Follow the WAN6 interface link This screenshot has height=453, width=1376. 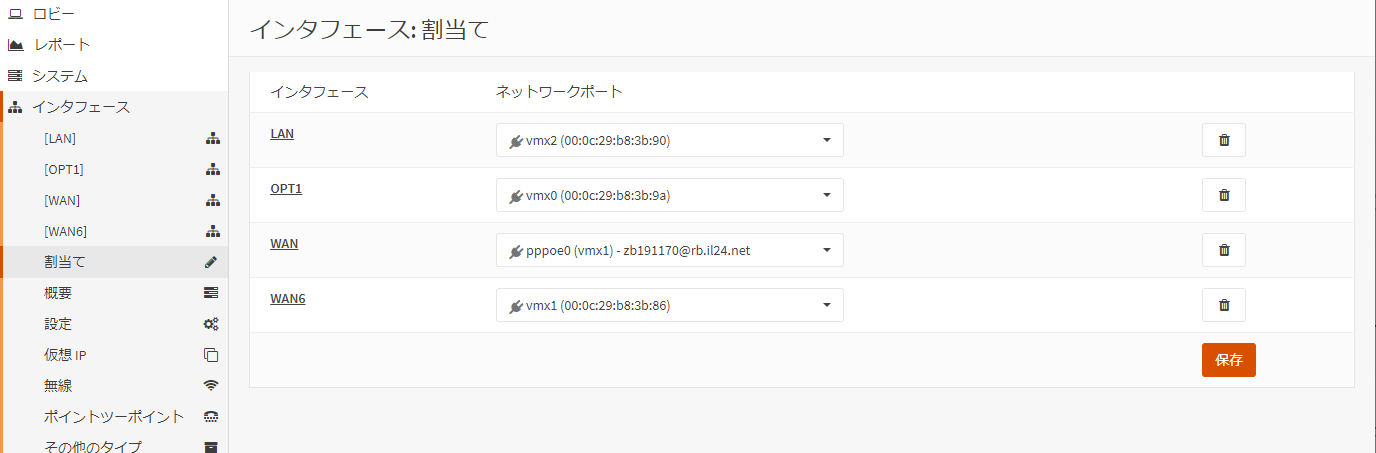pos(288,298)
